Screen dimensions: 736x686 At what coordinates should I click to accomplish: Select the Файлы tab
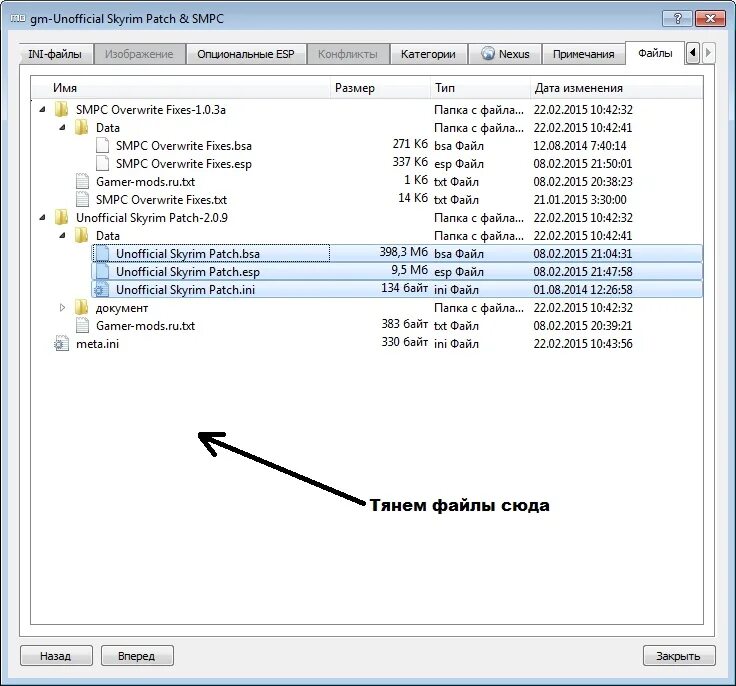click(x=655, y=53)
